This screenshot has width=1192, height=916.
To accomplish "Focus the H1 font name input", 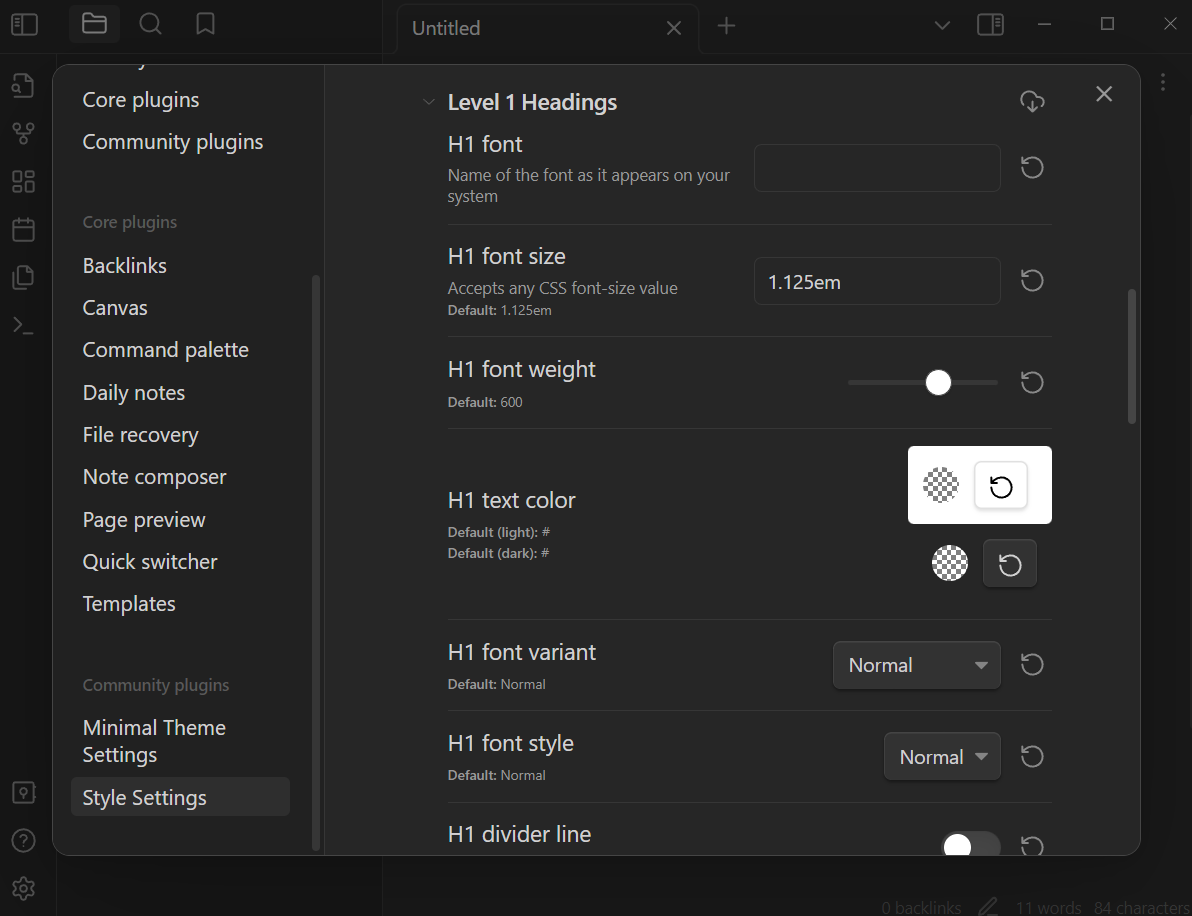I will [877, 168].
